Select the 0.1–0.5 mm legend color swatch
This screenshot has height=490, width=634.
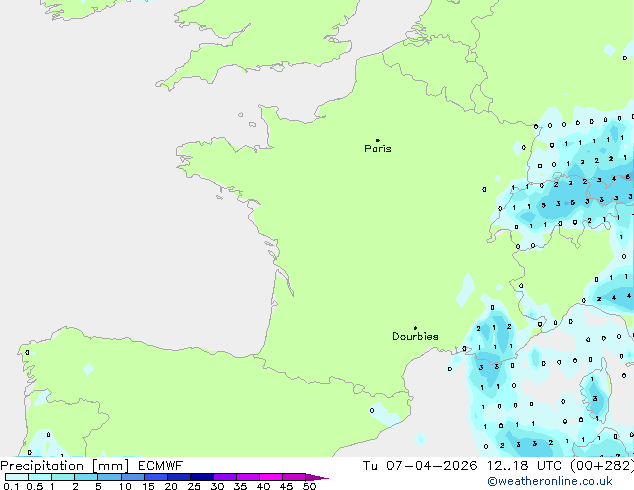17,477
